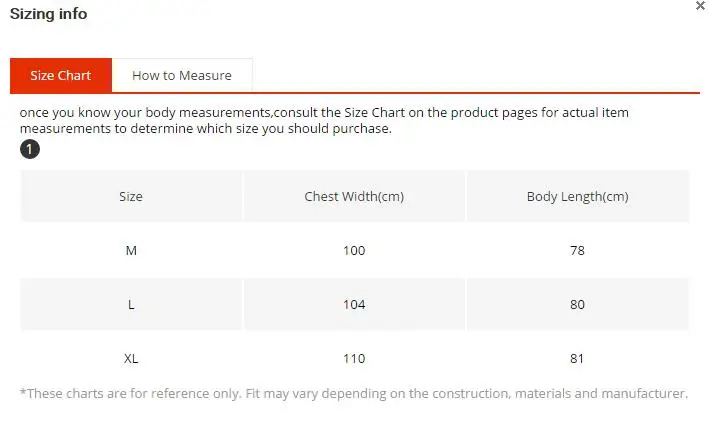Click chest width value 104

coord(354,305)
